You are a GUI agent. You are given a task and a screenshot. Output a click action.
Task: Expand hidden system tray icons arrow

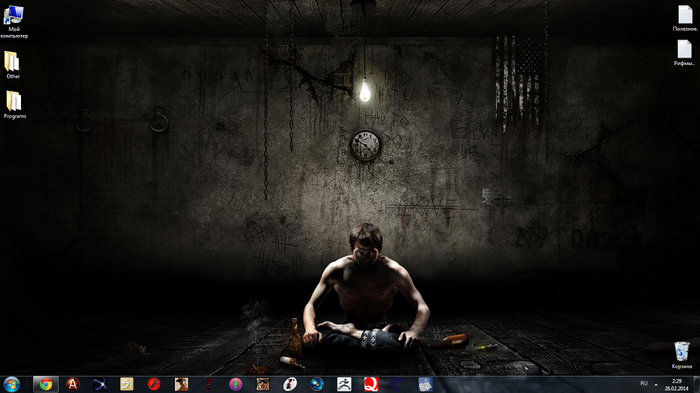pos(656,384)
